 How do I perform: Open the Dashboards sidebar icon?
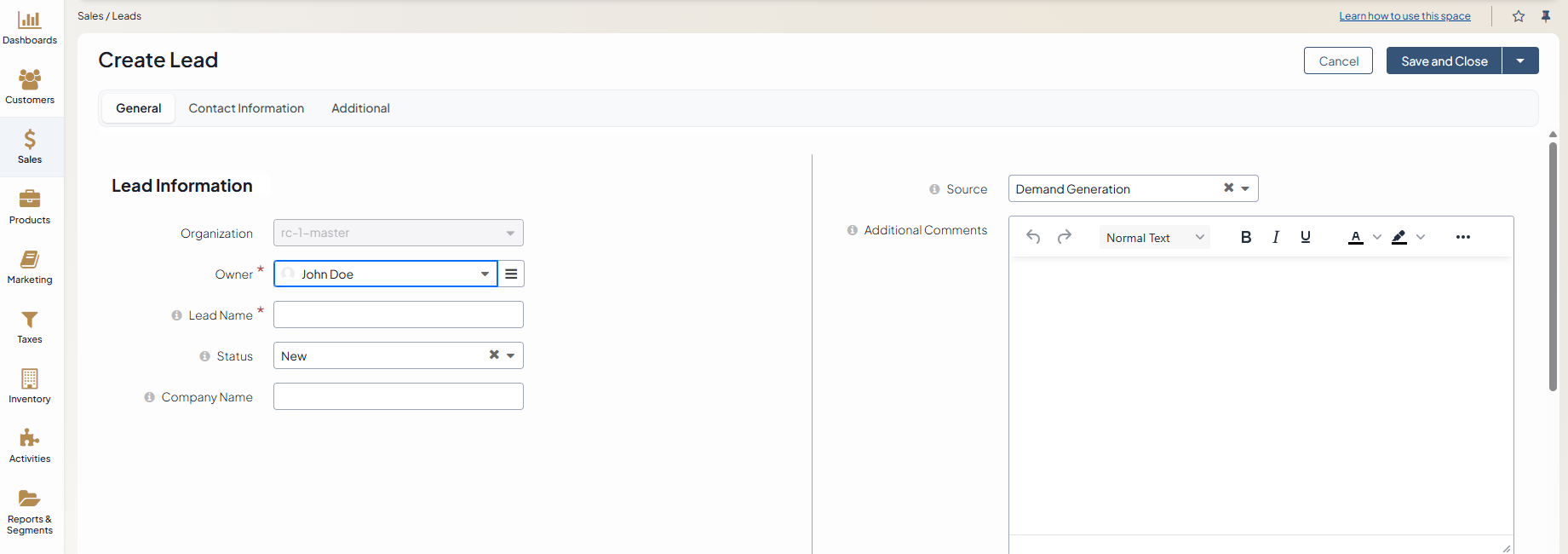[30, 27]
